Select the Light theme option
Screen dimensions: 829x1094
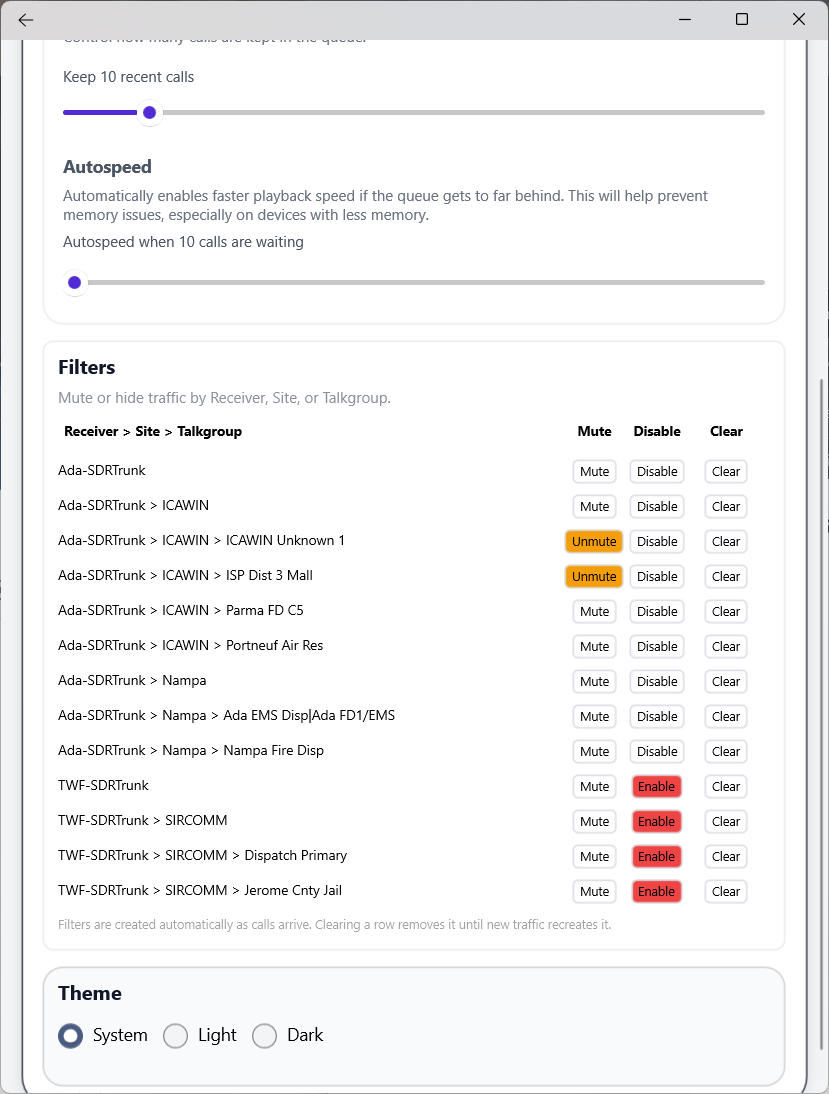[x=176, y=1035]
